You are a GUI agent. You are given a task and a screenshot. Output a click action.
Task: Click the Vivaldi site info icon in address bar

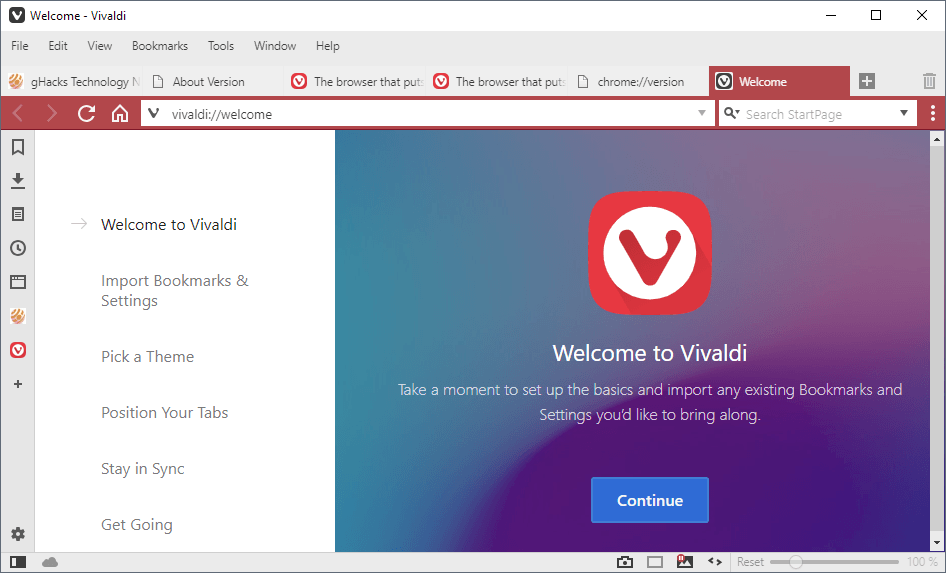[x=154, y=113]
